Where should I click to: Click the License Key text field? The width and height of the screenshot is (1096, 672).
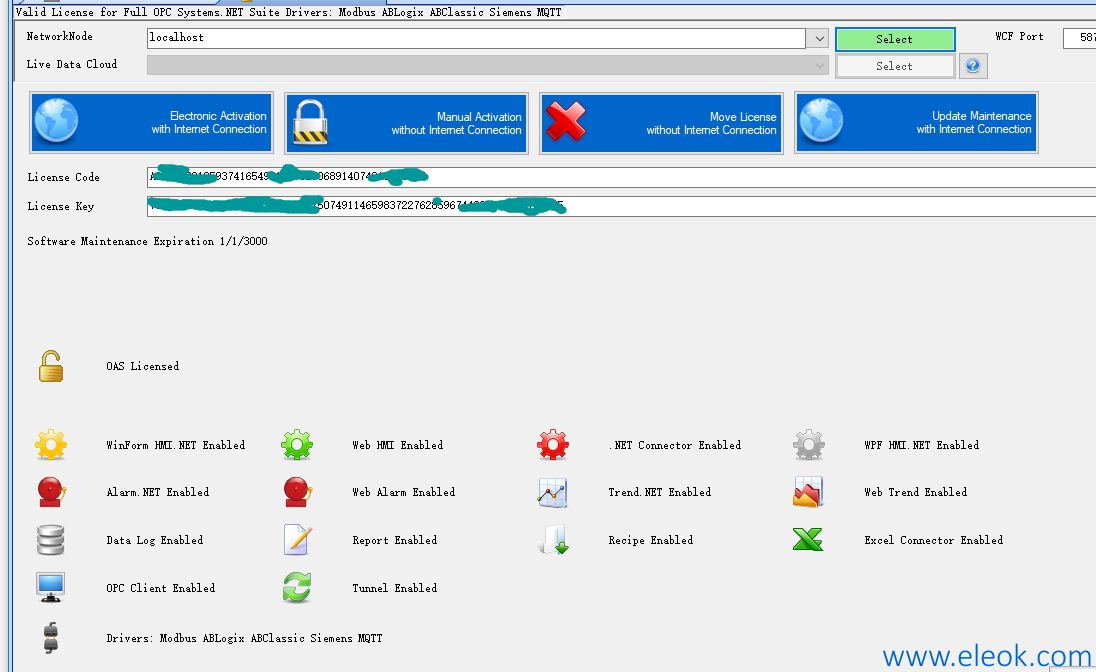[621, 206]
